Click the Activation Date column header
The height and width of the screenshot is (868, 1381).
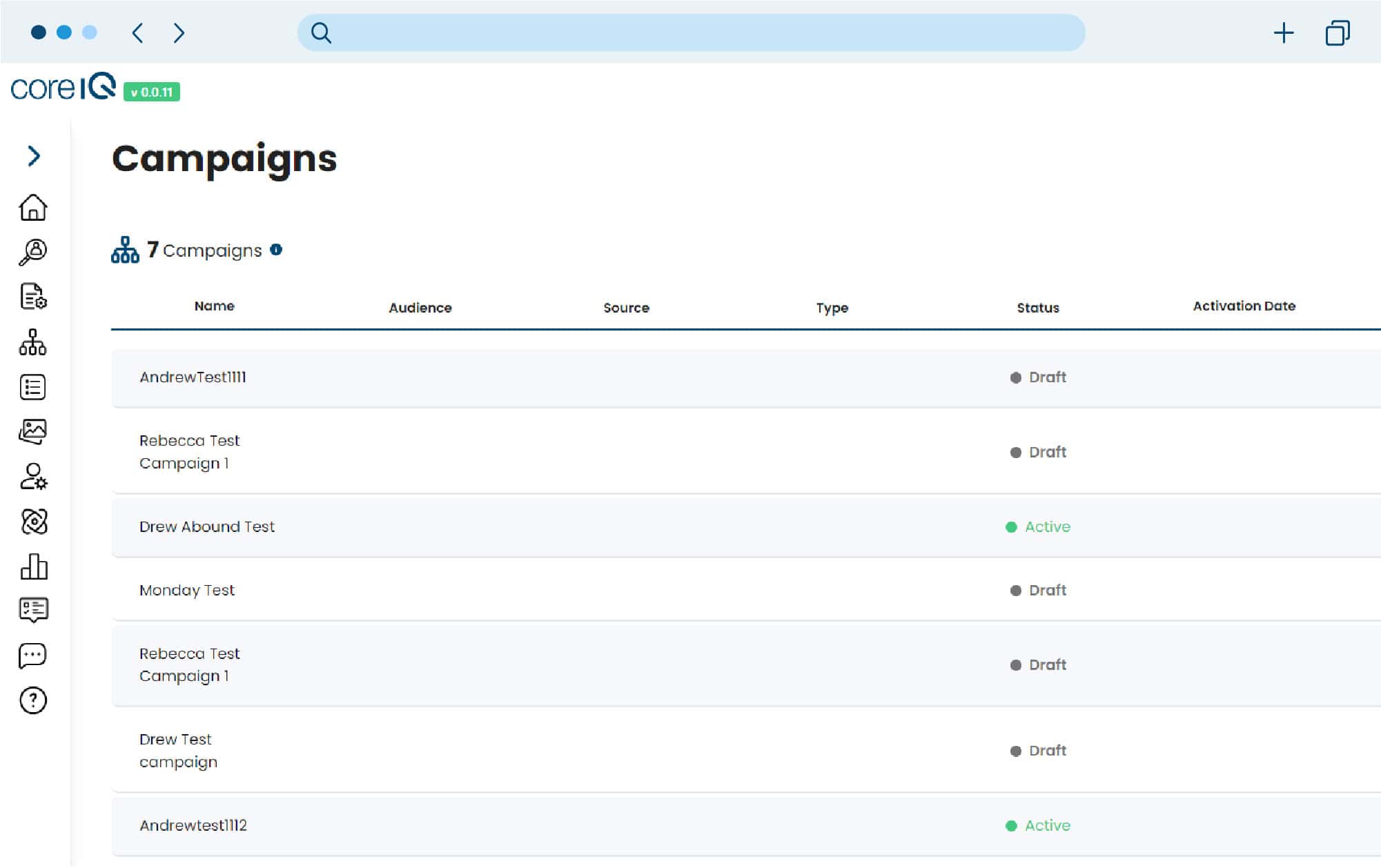(x=1244, y=306)
